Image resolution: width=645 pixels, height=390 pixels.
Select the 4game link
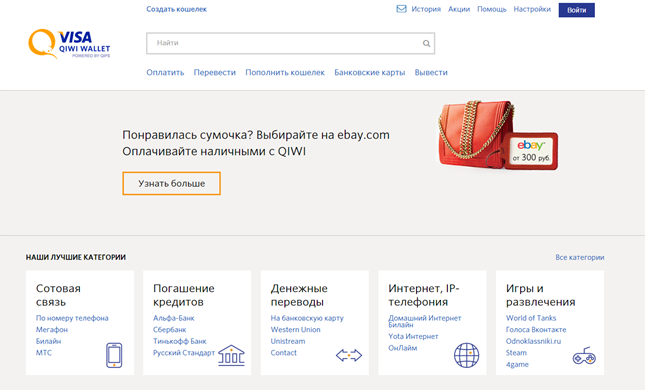517,364
